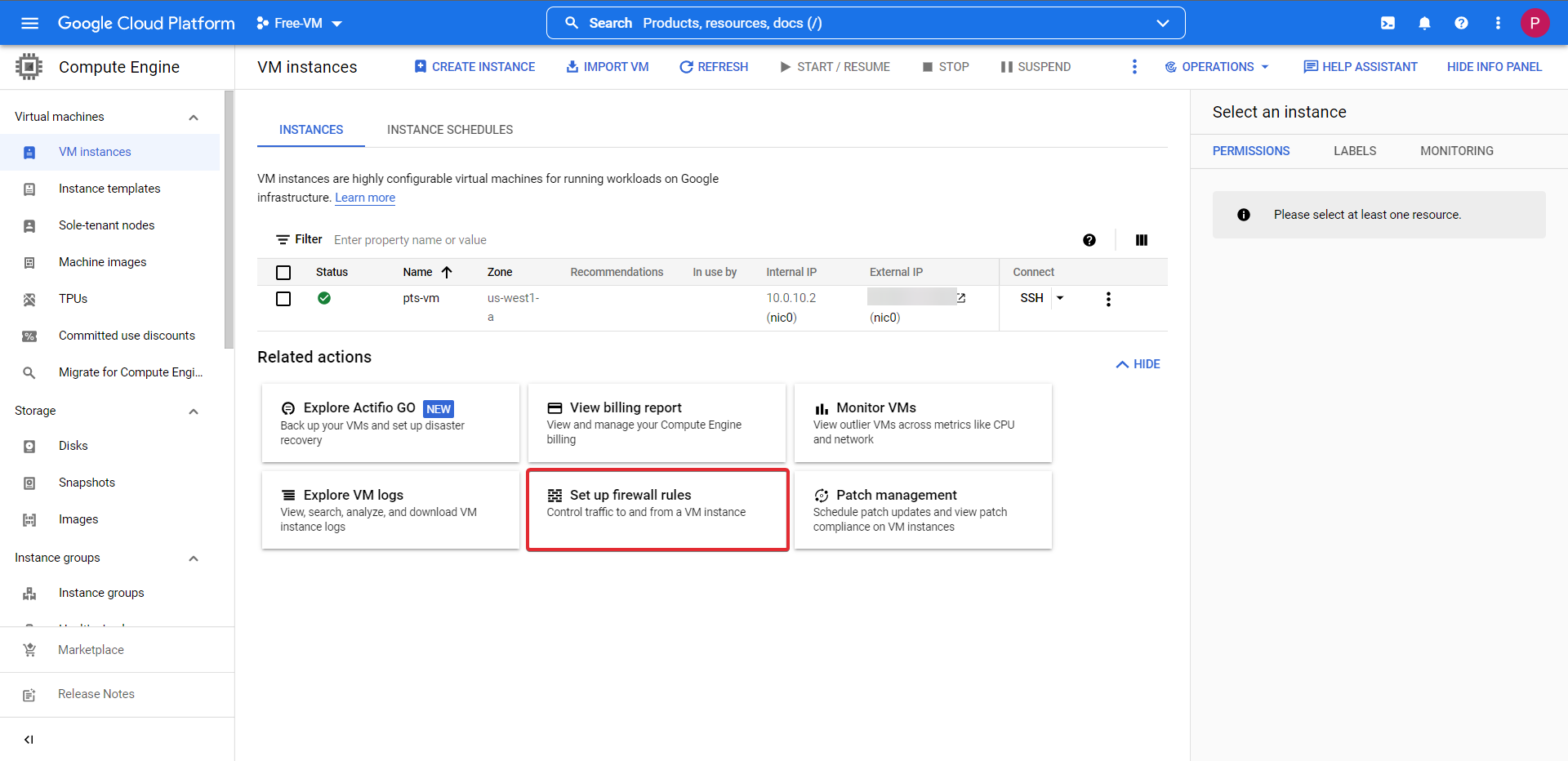Image resolution: width=1568 pixels, height=761 pixels.
Task: Connect to pts-vm via SSH button
Action: 1031,298
